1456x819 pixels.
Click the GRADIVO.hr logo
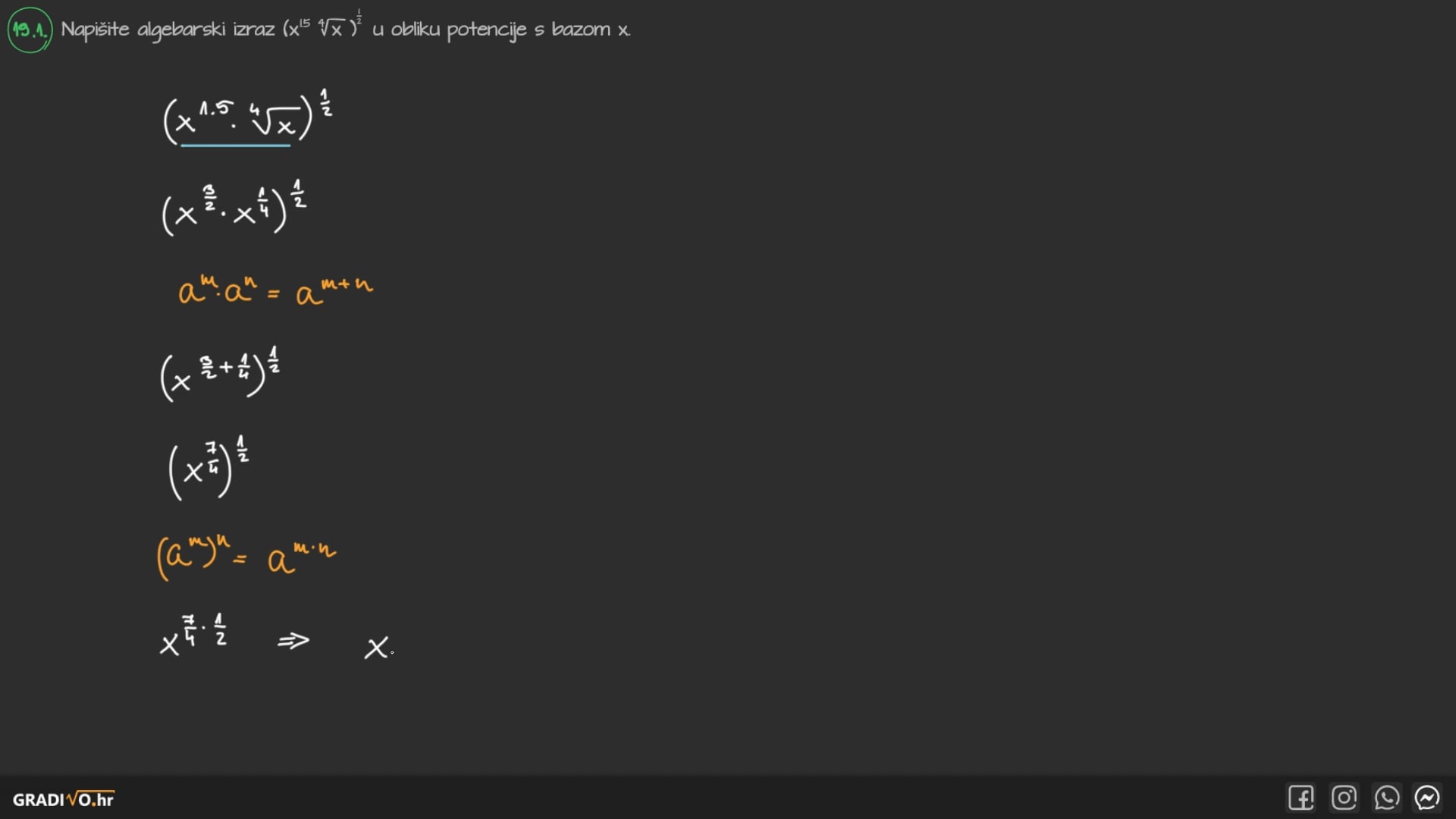[x=64, y=799]
